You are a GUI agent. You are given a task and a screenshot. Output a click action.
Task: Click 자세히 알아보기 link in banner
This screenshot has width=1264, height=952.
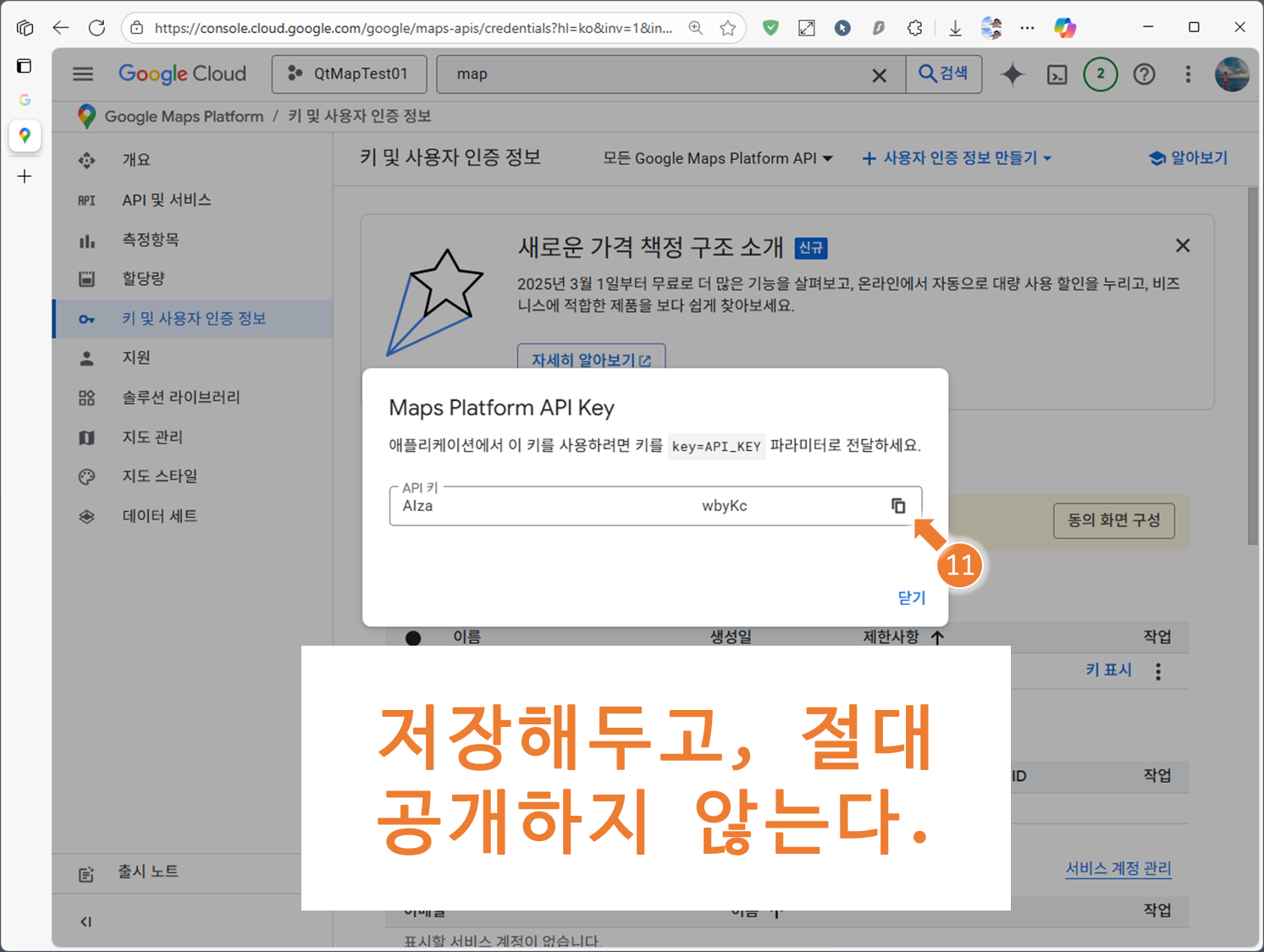[591, 359]
